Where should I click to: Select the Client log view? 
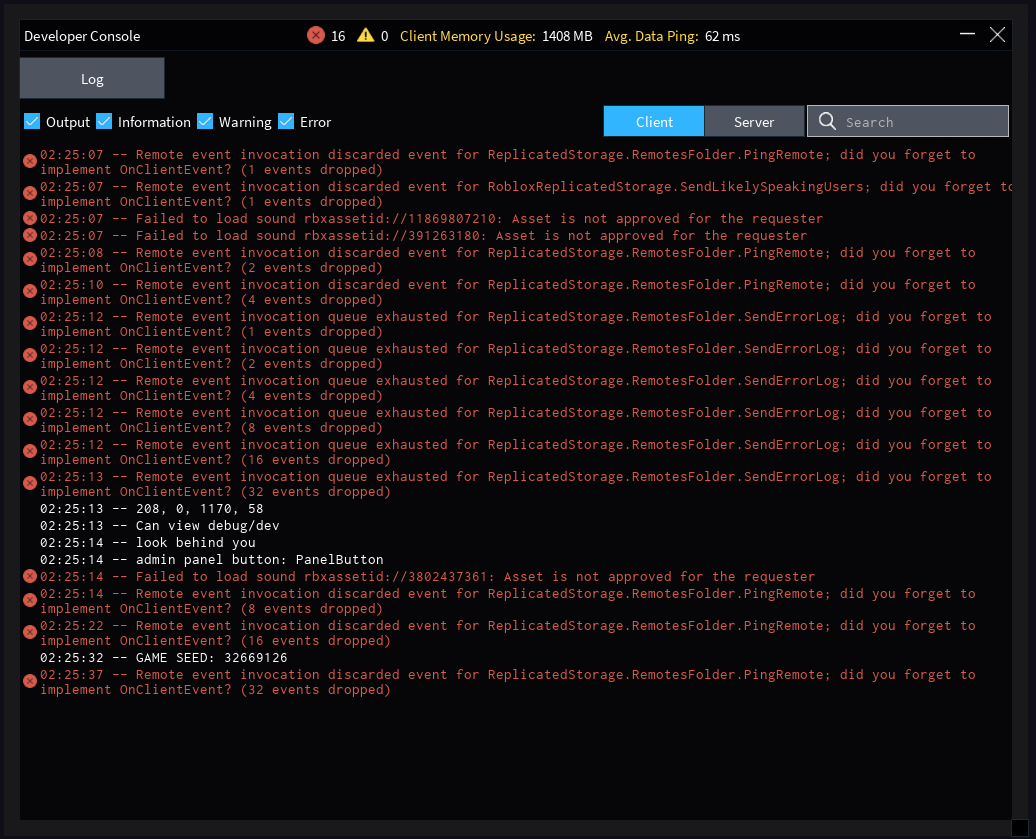[654, 121]
